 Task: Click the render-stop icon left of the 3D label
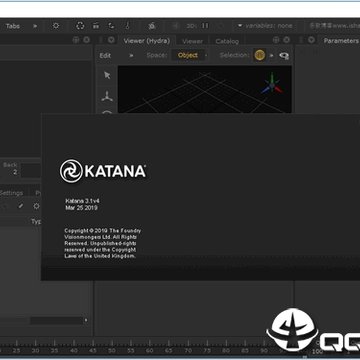click(x=152, y=26)
